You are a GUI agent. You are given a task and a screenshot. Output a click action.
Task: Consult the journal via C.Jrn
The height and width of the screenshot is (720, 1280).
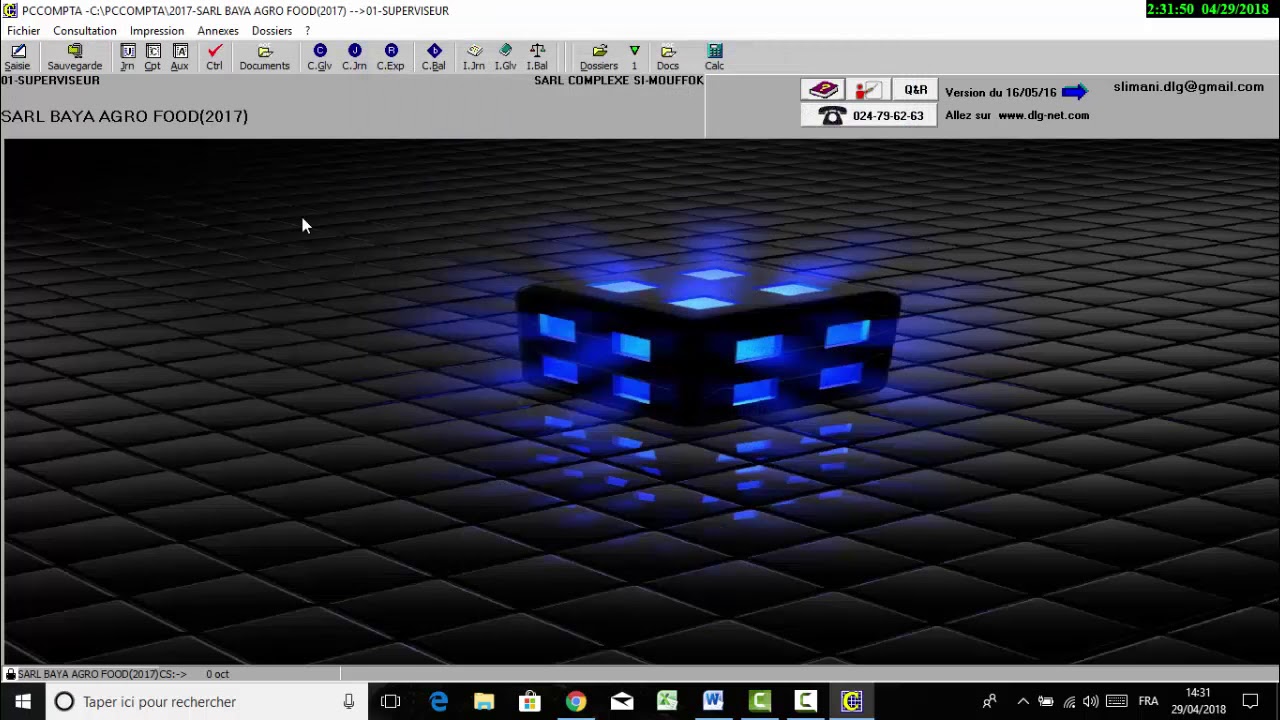pyautogui.click(x=354, y=58)
